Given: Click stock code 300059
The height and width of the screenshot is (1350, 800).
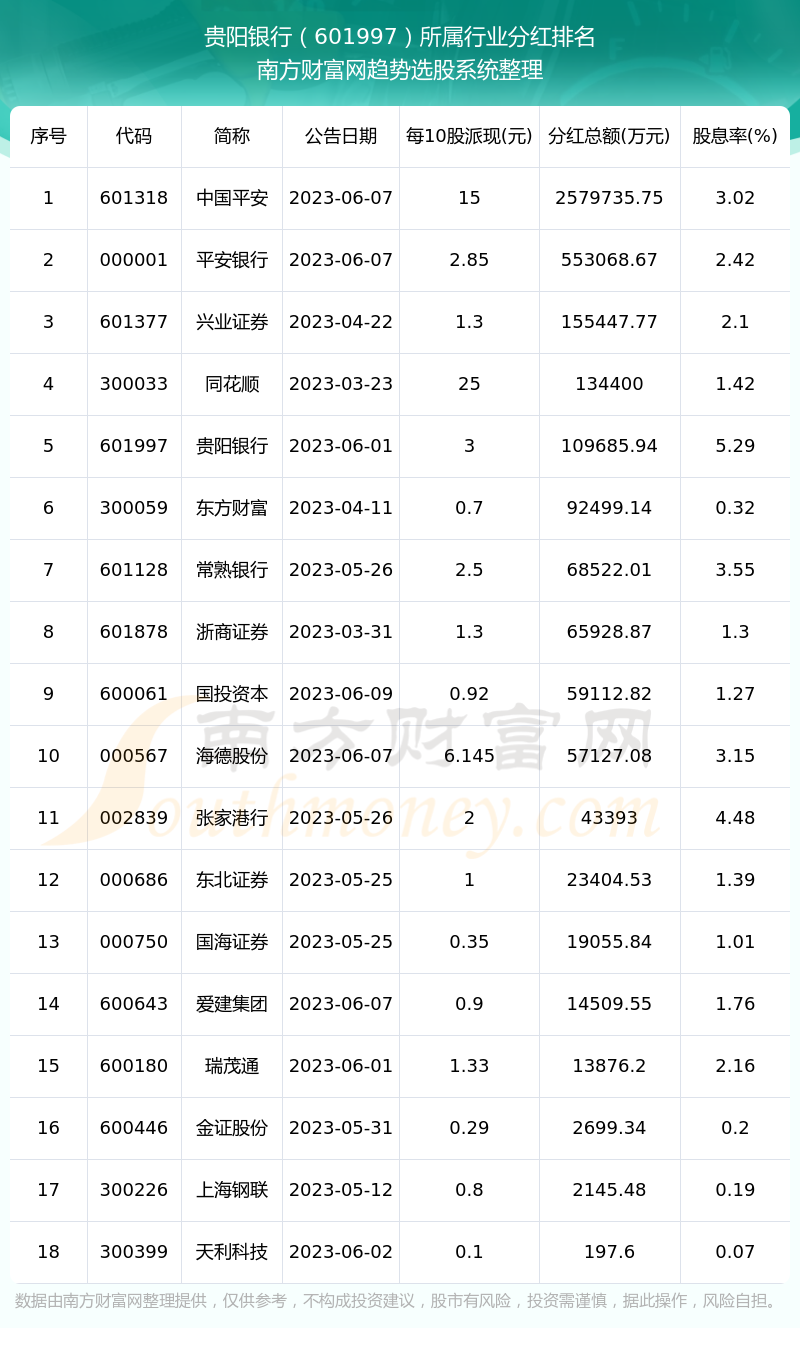Looking at the screenshot, I should tap(134, 508).
